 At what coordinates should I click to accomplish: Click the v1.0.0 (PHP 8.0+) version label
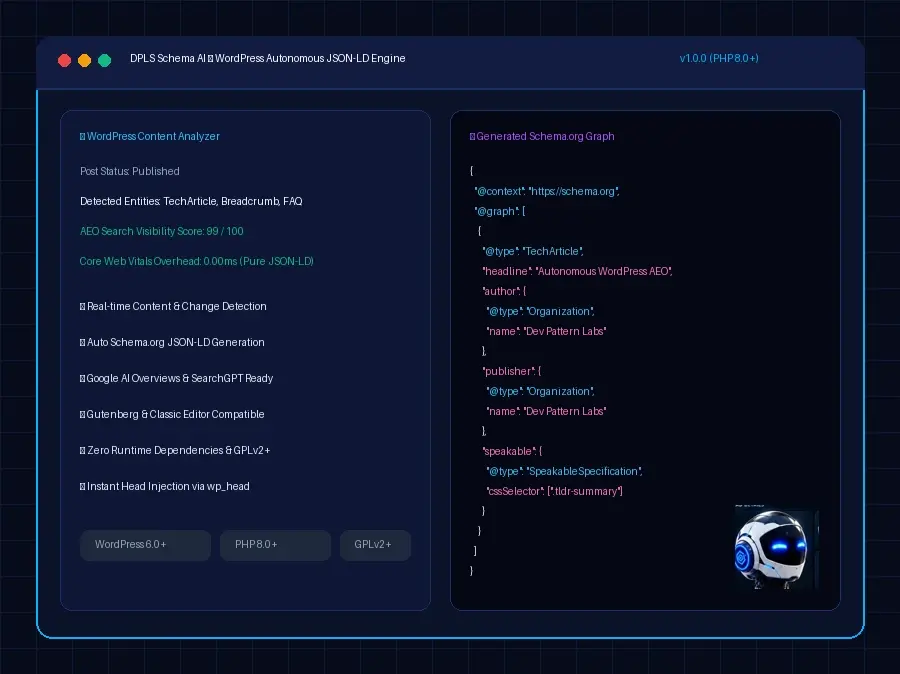coord(719,58)
